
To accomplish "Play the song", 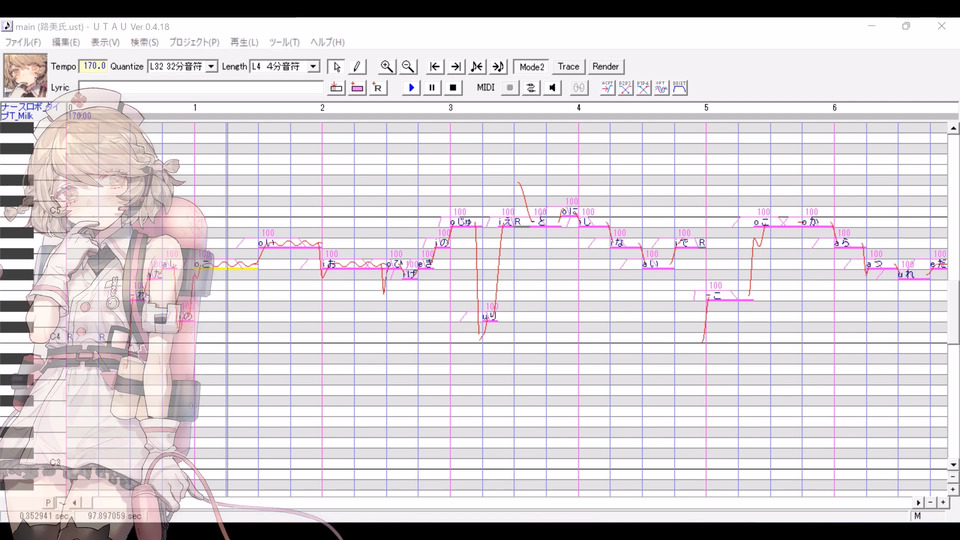I will point(411,88).
